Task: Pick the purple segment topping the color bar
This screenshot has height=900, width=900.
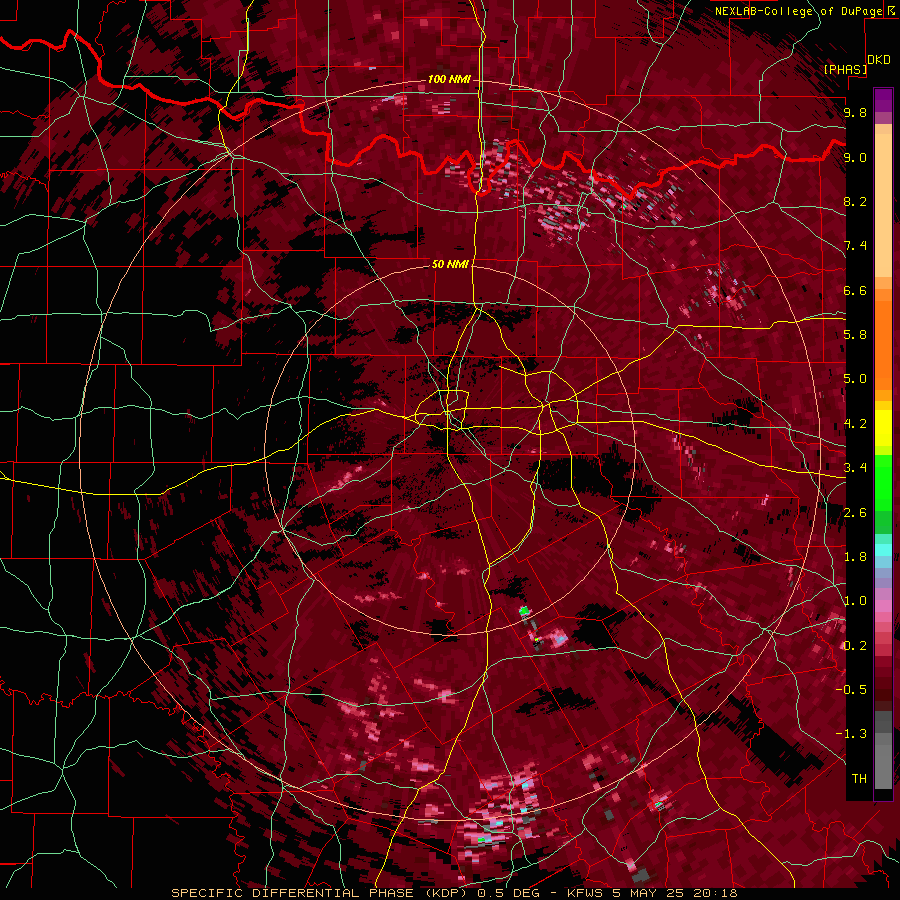Action: click(x=883, y=100)
